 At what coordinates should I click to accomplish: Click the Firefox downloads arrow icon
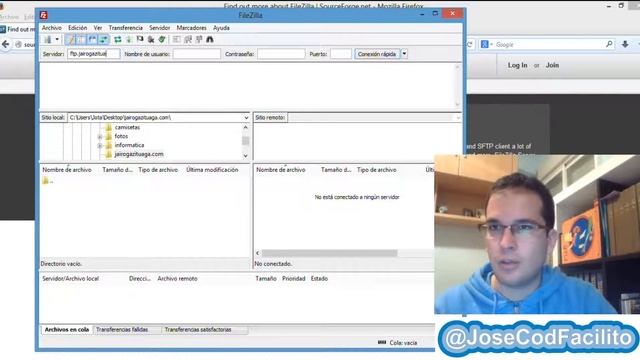coord(625,44)
